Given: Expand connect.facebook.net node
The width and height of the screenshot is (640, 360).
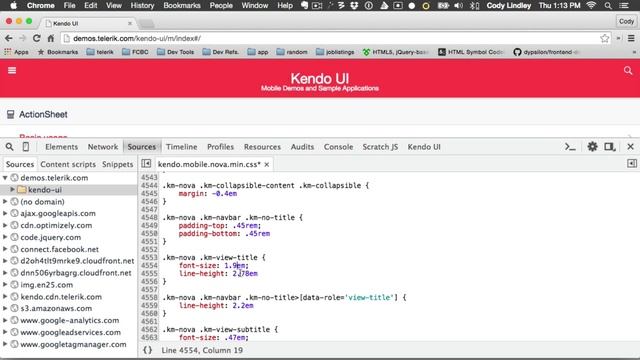Looking at the screenshot, I should 5,249.
